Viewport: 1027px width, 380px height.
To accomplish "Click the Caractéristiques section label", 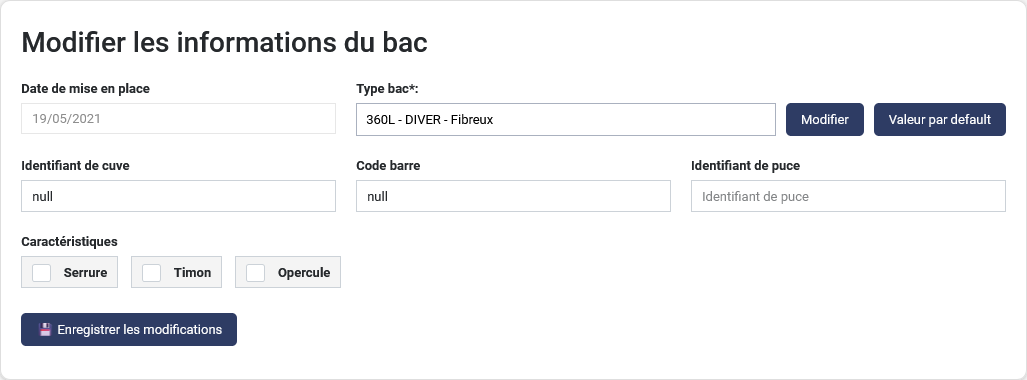I will coord(69,242).
